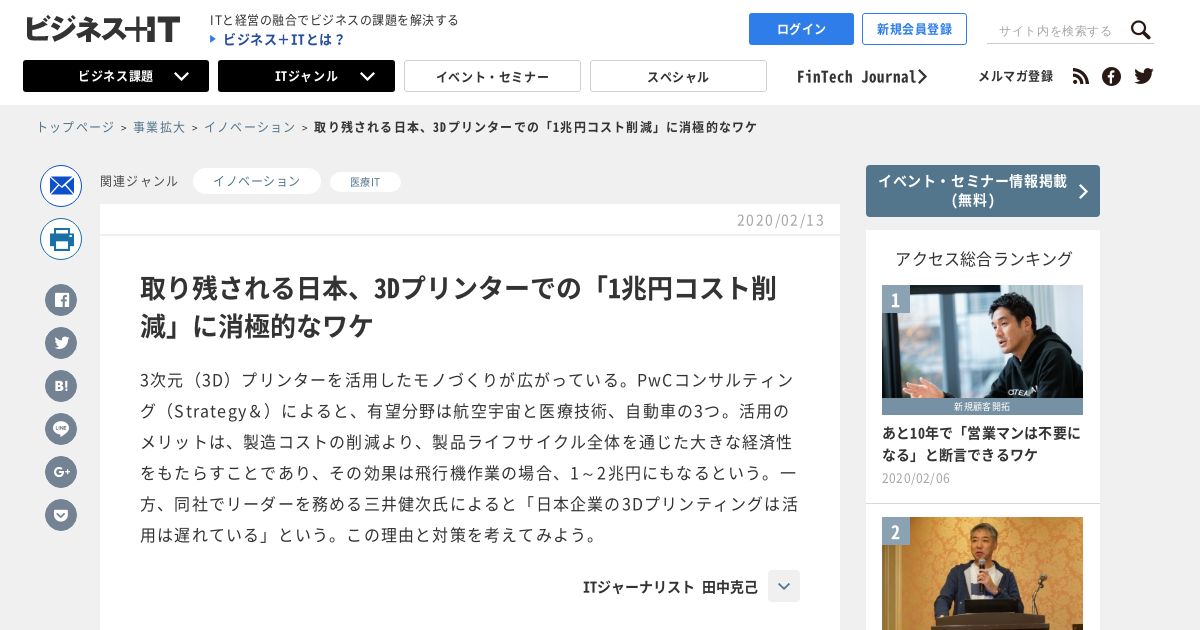The image size is (1200, 630).
Task: Open the Facebook icon in header
Action: coord(1111,76)
